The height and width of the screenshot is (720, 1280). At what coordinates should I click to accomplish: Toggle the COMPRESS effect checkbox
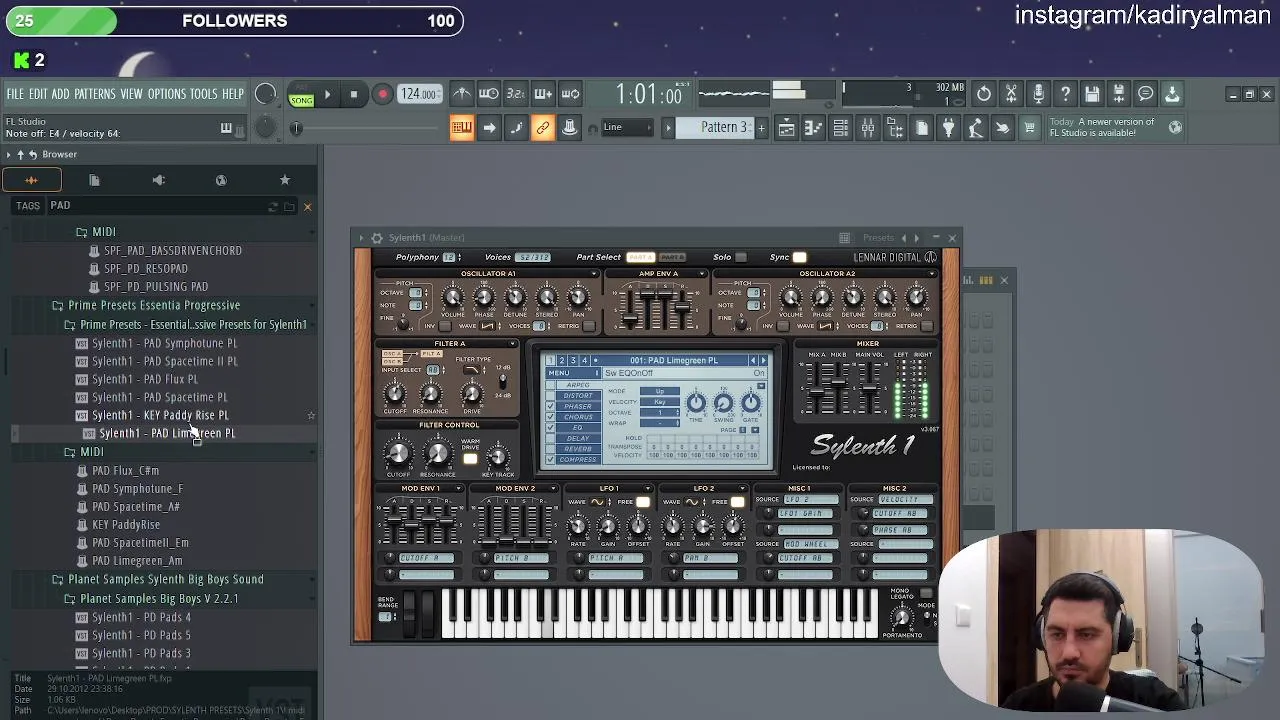(550, 460)
